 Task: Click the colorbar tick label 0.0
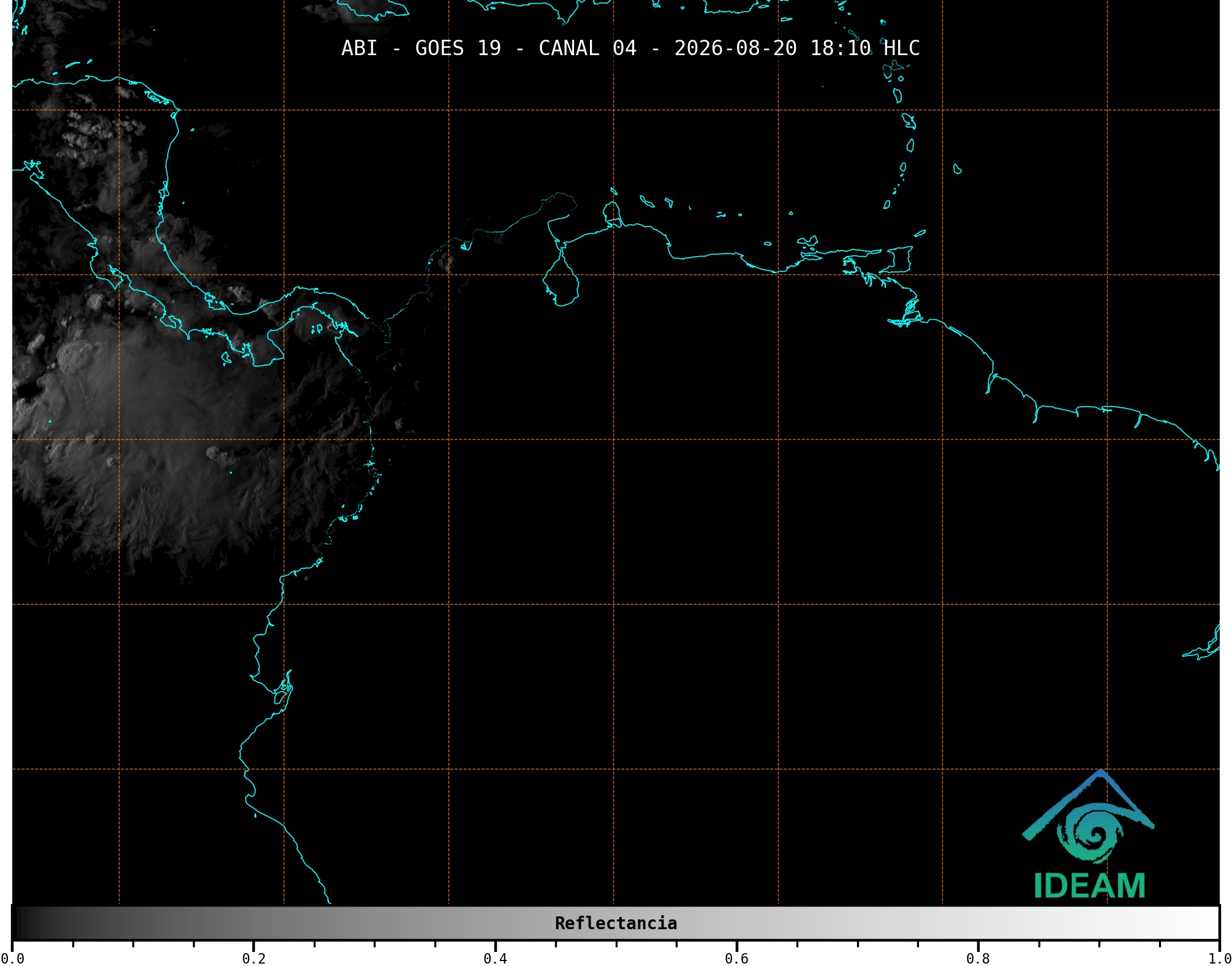click(12, 958)
